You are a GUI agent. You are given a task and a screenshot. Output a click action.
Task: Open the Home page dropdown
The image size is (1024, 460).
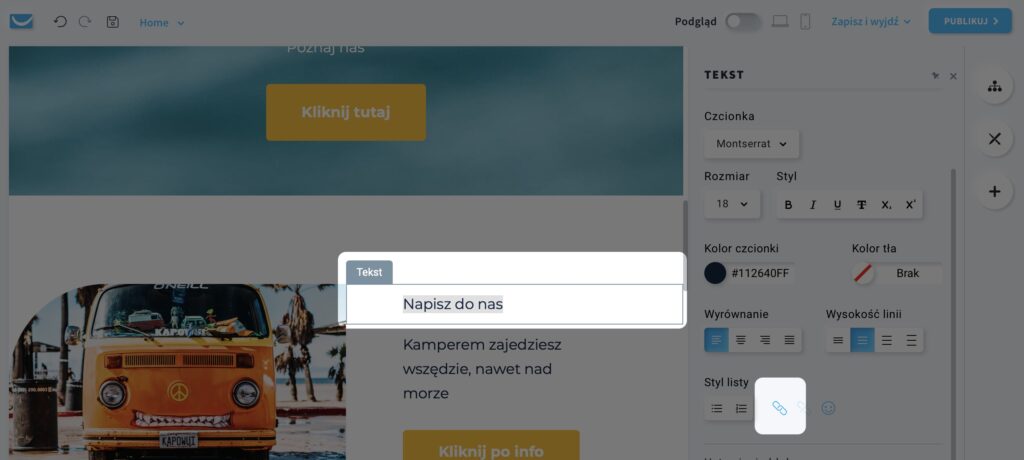click(162, 22)
